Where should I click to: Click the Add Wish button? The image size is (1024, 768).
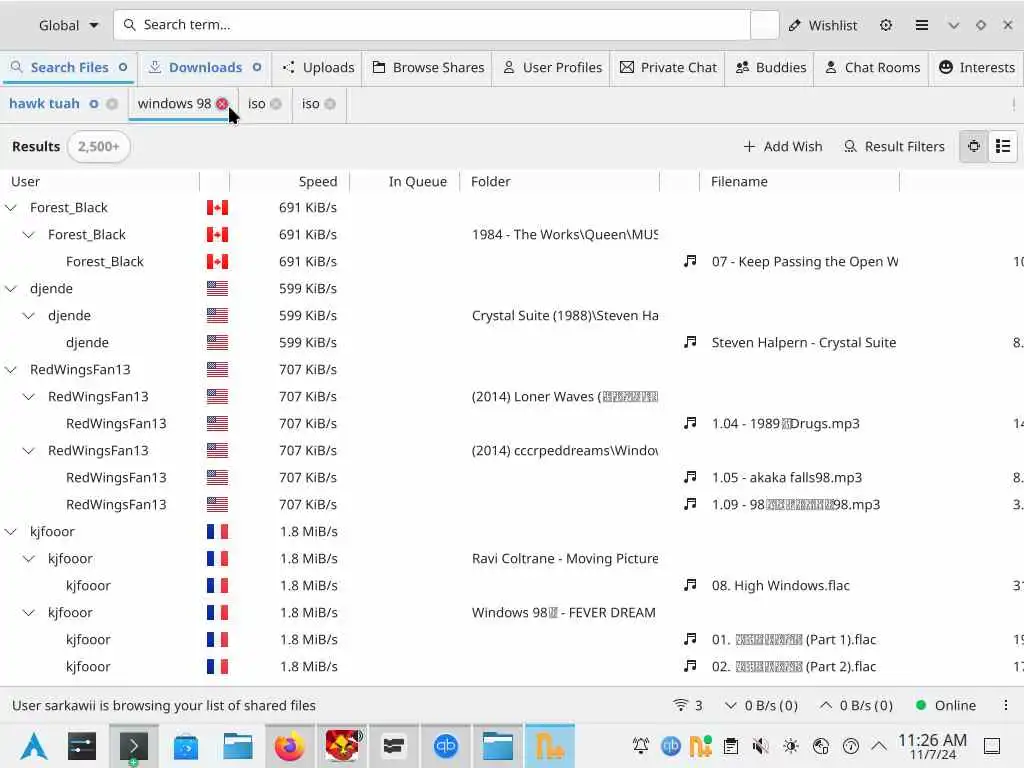coord(782,146)
